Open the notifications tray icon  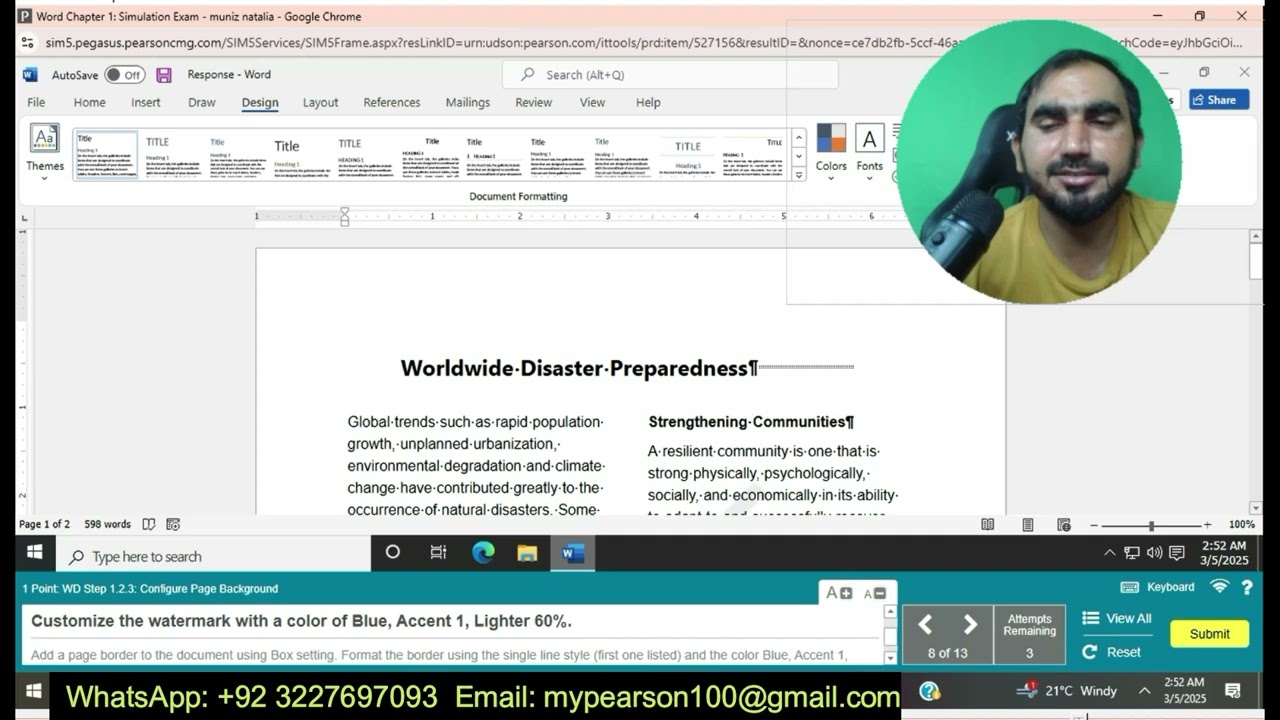(1177, 553)
